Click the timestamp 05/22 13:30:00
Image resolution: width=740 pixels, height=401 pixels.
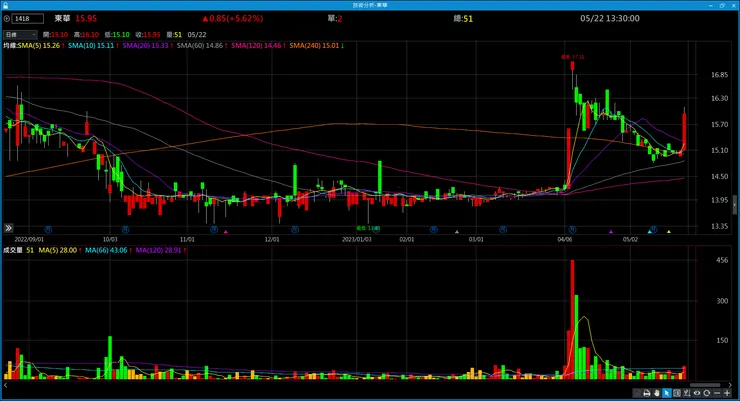(x=610, y=18)
